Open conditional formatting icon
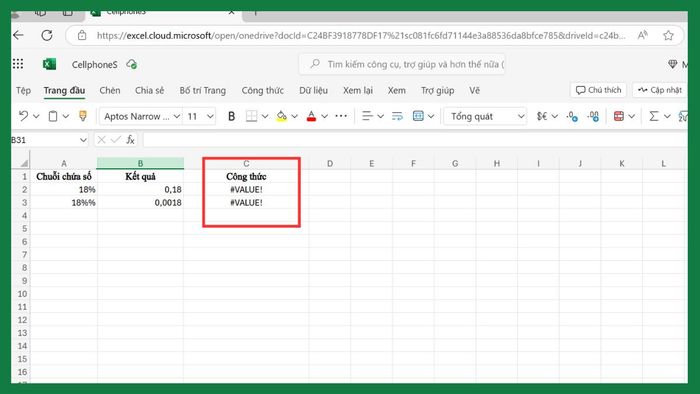 (x=619, y=116)
